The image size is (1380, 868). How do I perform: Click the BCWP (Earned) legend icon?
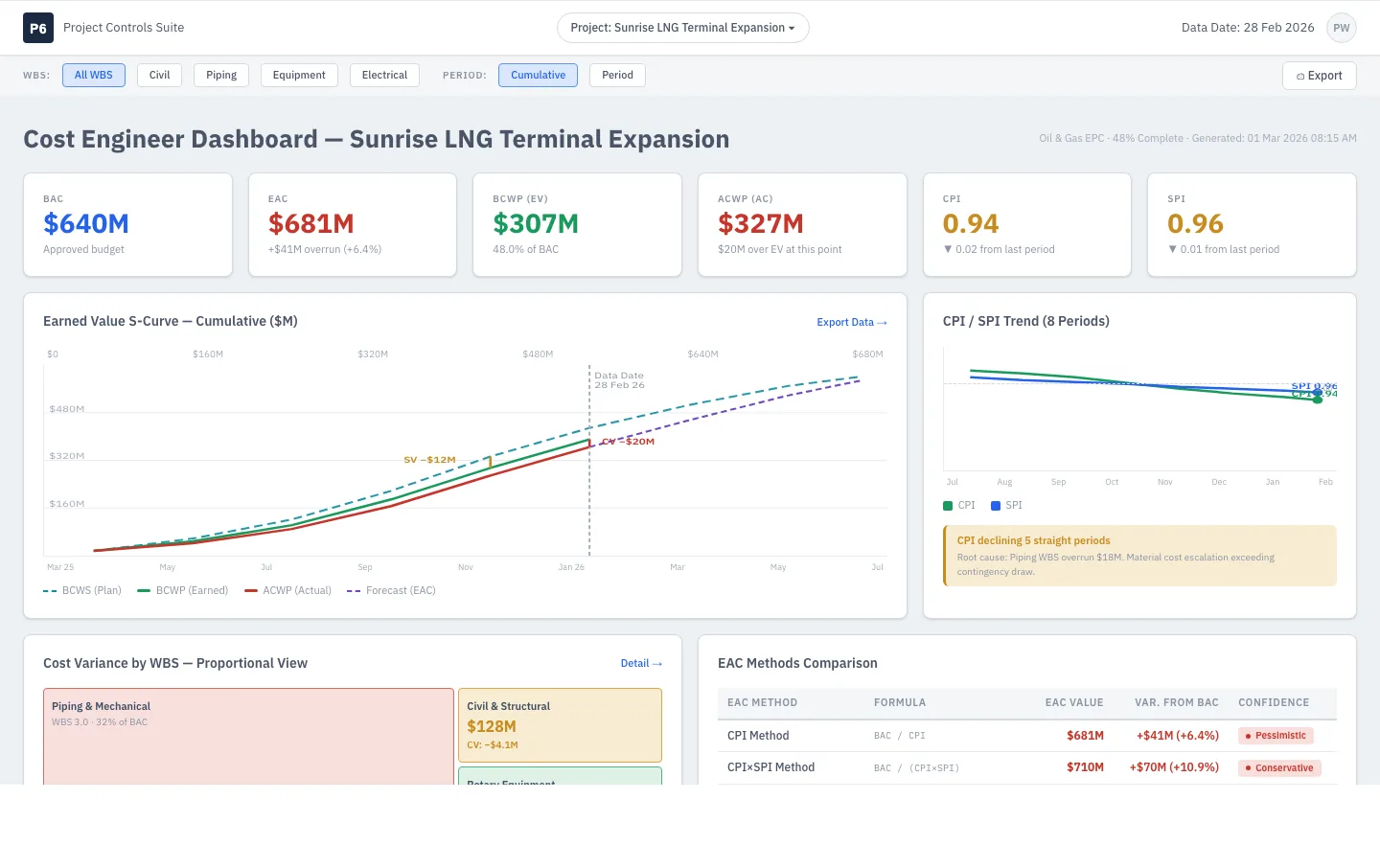[144, 591]
